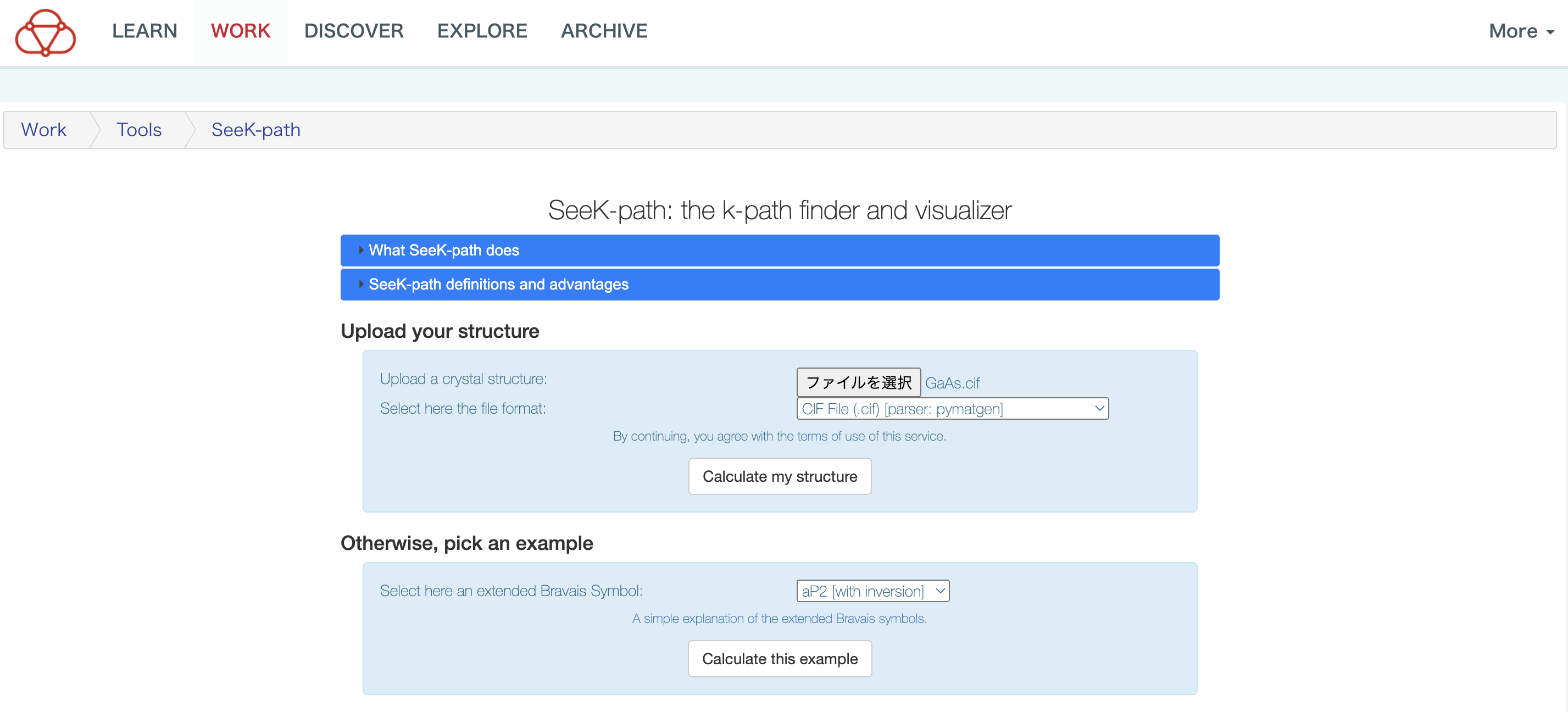Expand the 'What SeeK-path does' section
Screen dimensions: 1568x712
point(444,250)
